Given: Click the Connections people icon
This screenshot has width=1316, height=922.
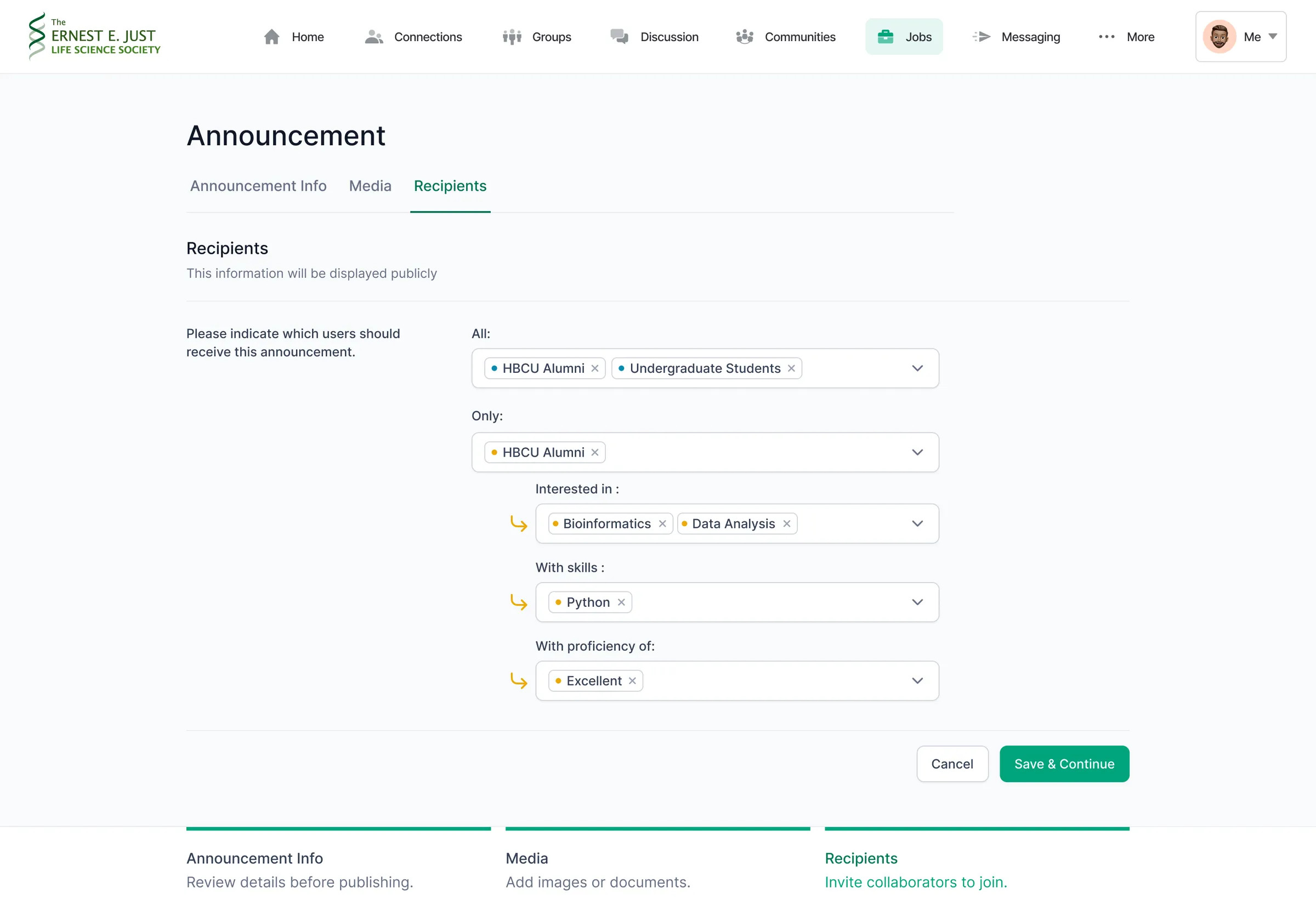Looking at the screenshot, I should [374, 37].
